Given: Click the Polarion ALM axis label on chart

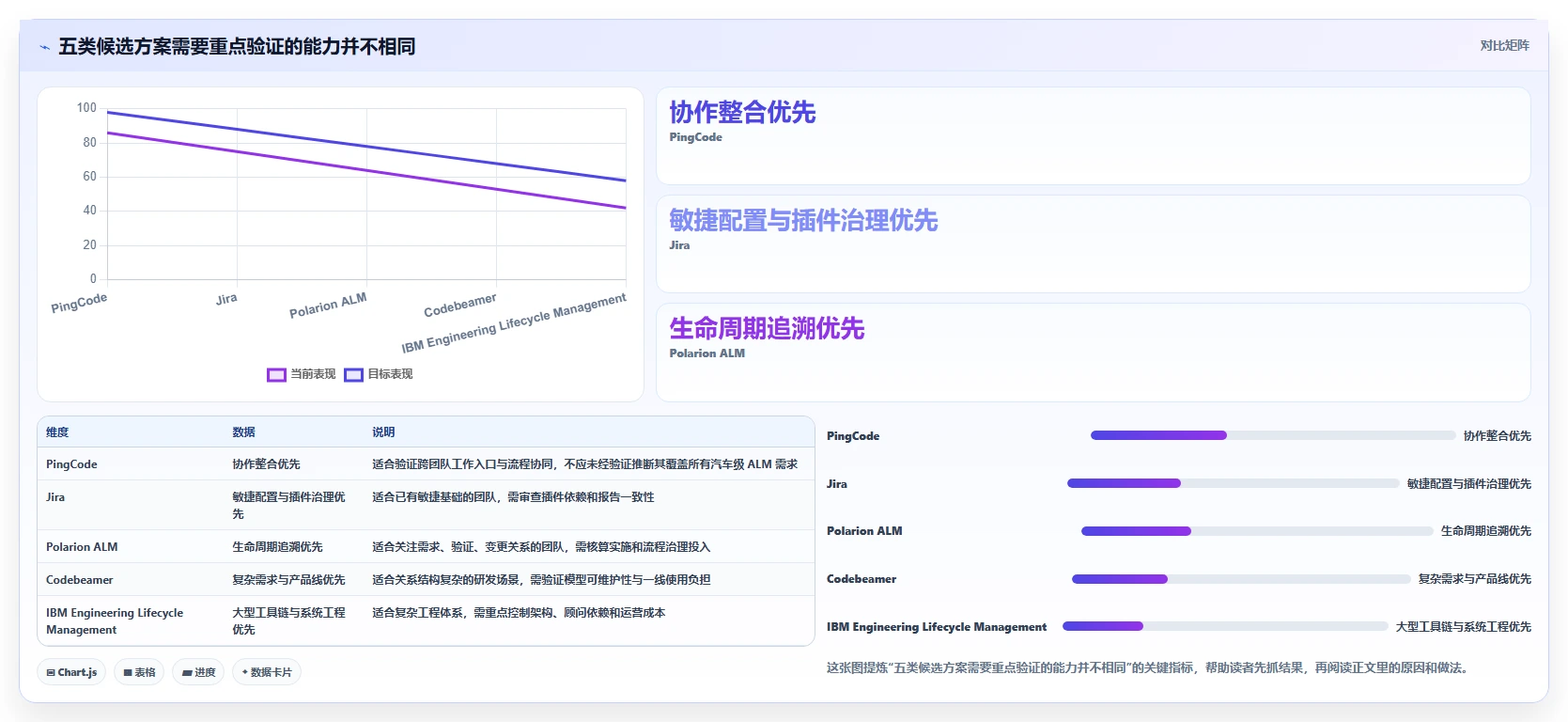Looking at the screenshot, I should pos(328,306).
